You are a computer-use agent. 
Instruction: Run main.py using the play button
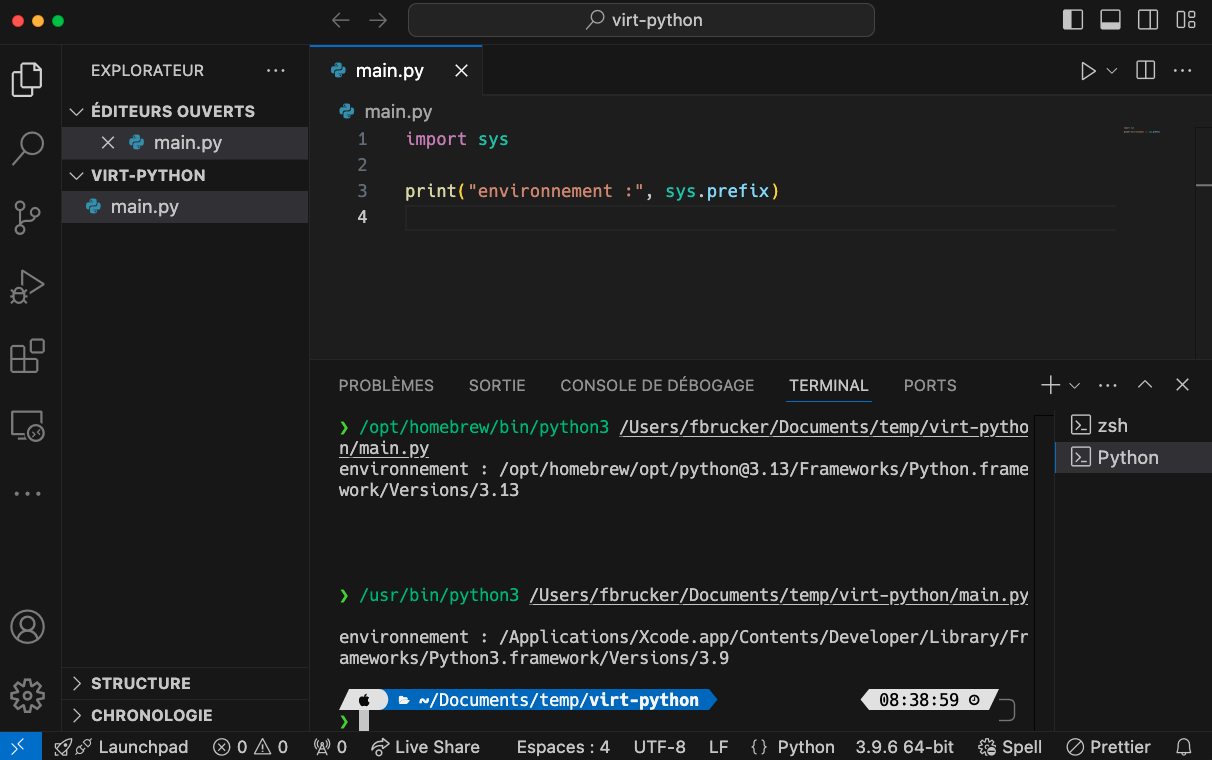(x=1089, y=70)
